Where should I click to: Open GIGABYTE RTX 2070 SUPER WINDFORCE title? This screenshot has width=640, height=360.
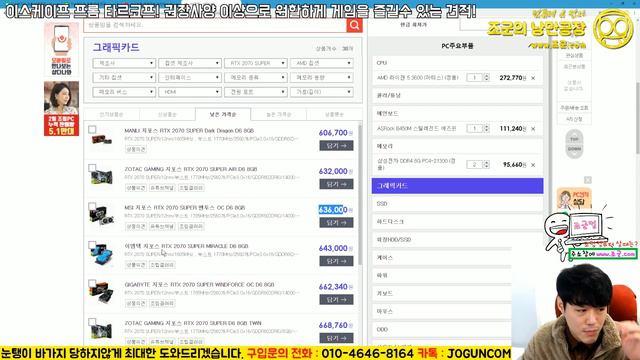click(x=199, y=284)
